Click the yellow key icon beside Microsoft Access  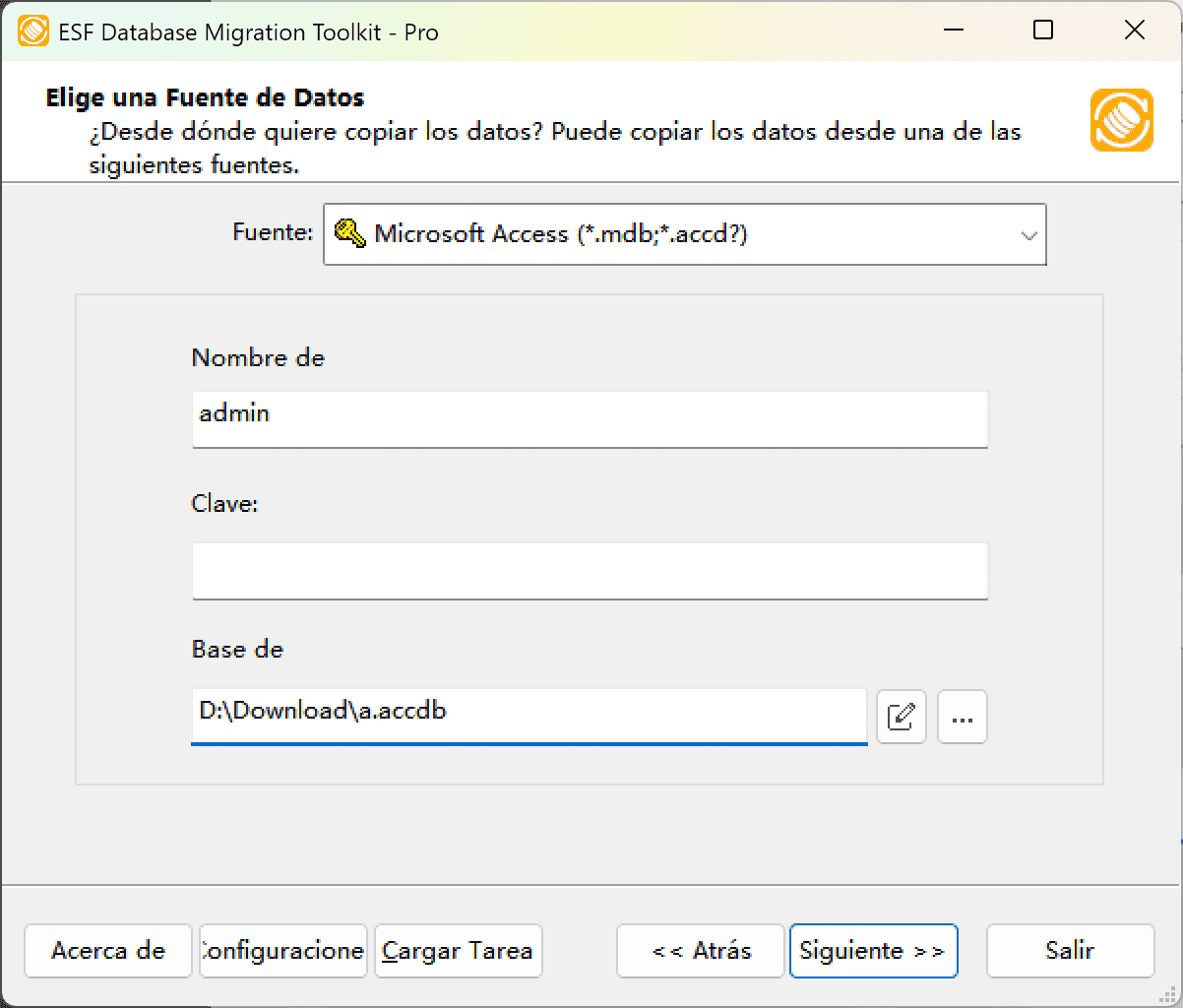[x=349, y=233]
